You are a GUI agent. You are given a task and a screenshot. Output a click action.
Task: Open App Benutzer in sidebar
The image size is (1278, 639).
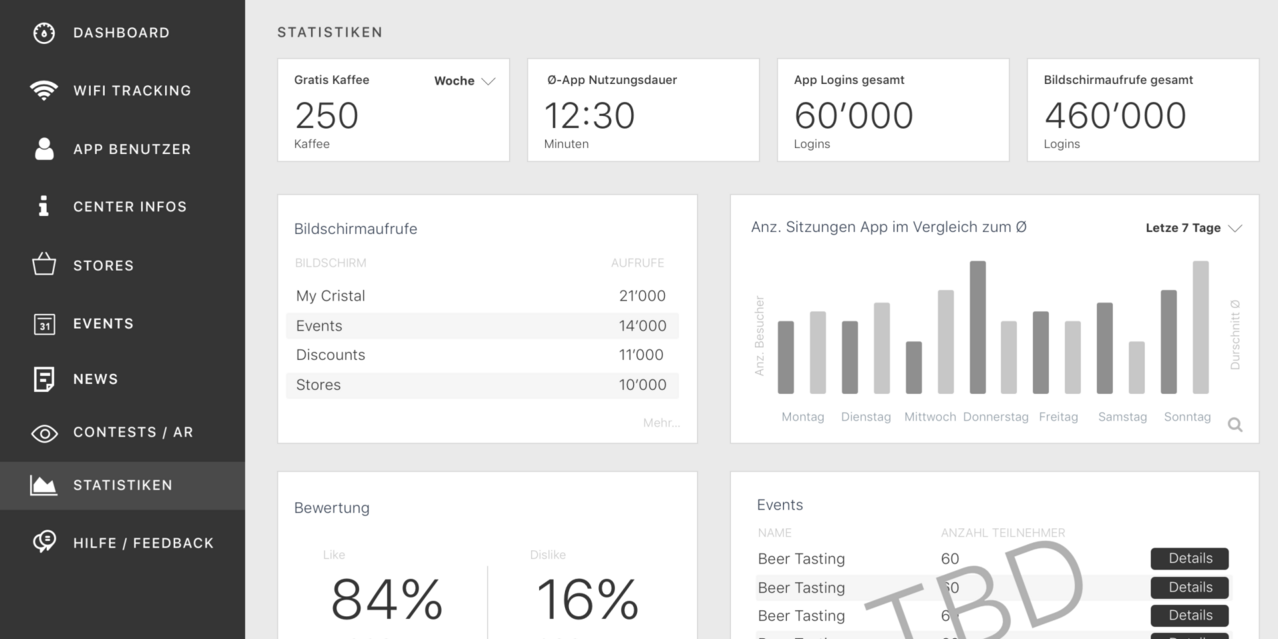pos(132,149)
